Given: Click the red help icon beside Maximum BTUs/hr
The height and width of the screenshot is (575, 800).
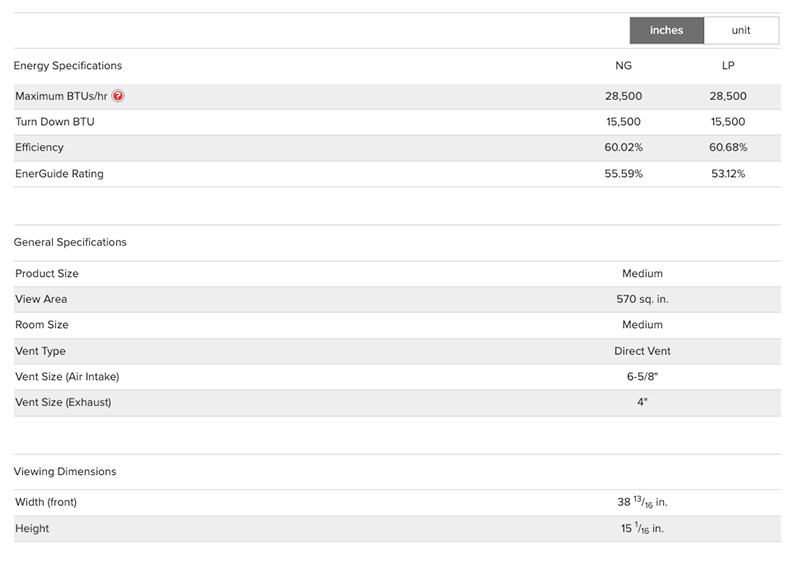Looking at the screenshot, I should [x=118, y=96].
